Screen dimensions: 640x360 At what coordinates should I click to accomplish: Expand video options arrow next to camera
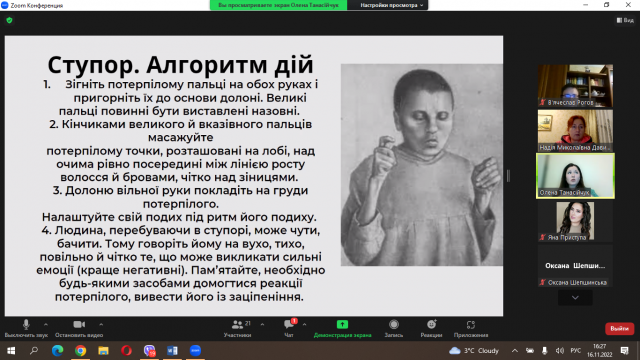101,325
